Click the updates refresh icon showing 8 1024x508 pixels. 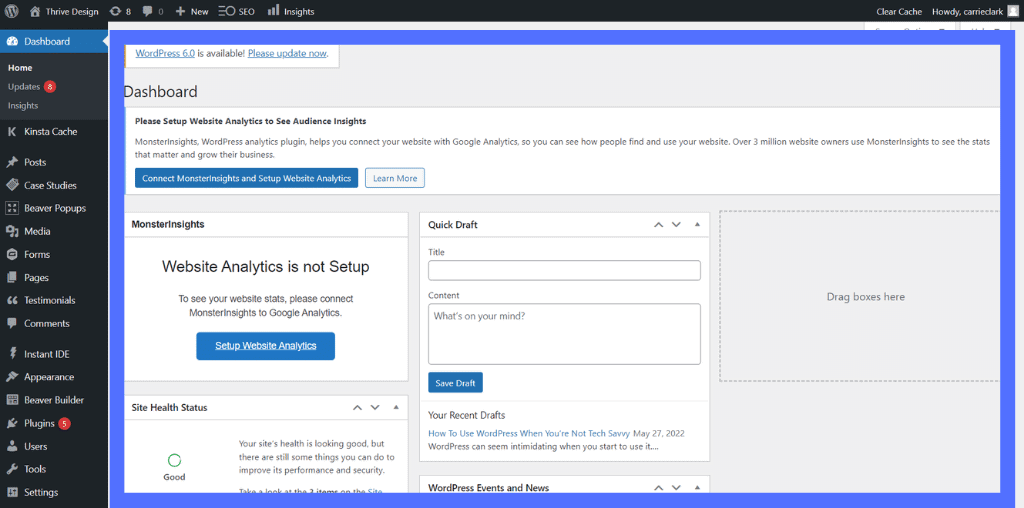(115, 11)
